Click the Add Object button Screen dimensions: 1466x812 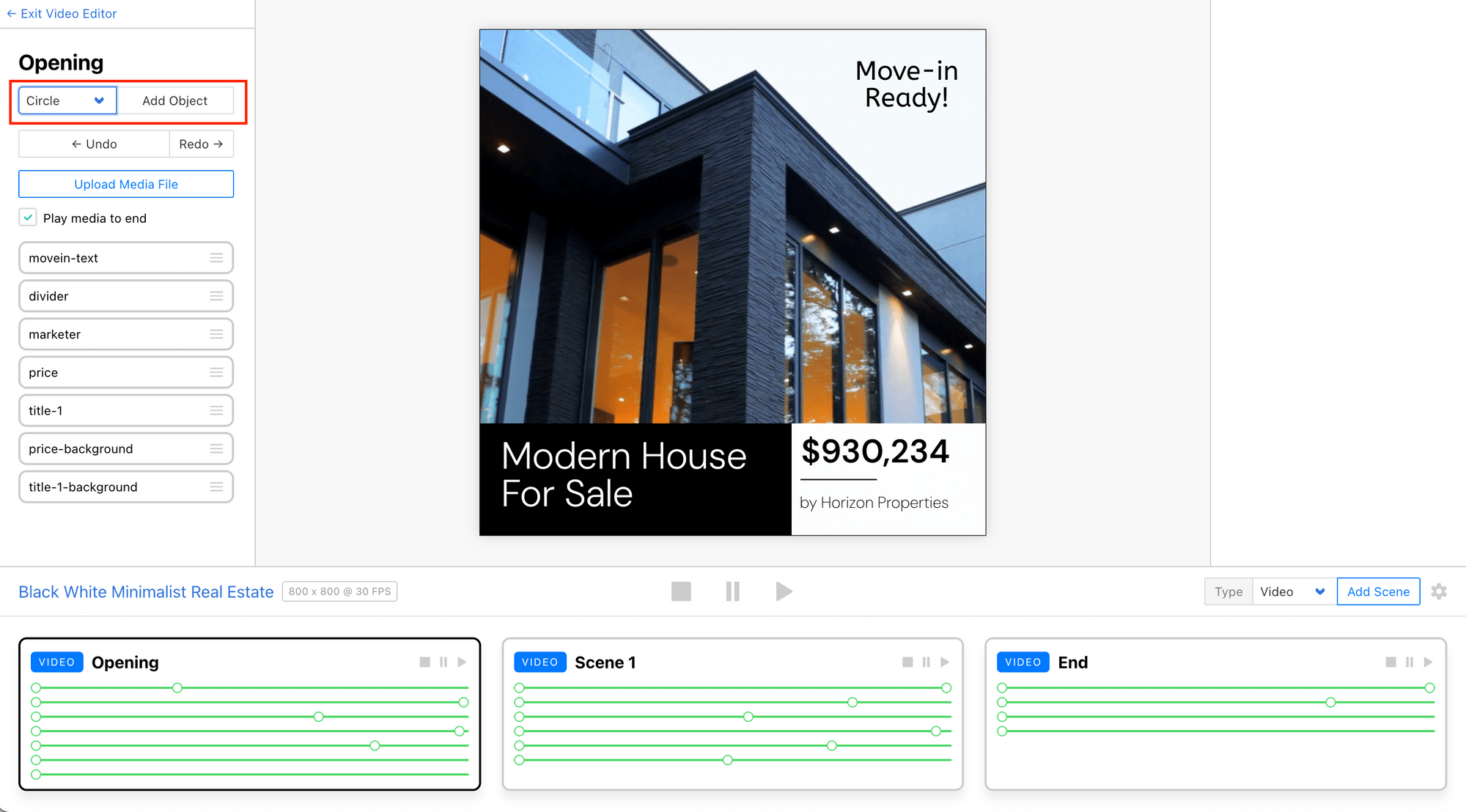coord(174,100)
